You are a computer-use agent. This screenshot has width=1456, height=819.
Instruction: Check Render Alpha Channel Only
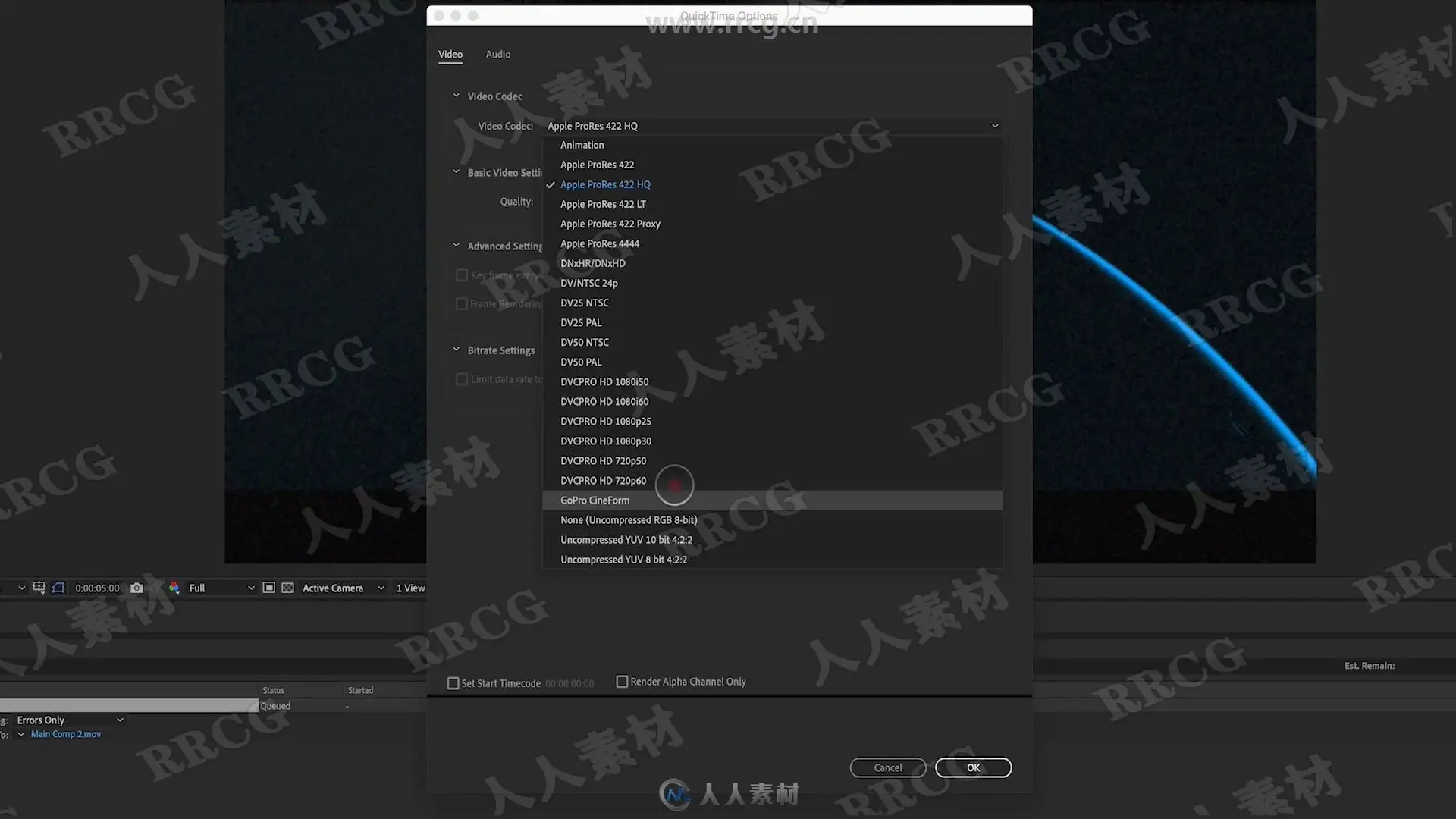[622, 682]
